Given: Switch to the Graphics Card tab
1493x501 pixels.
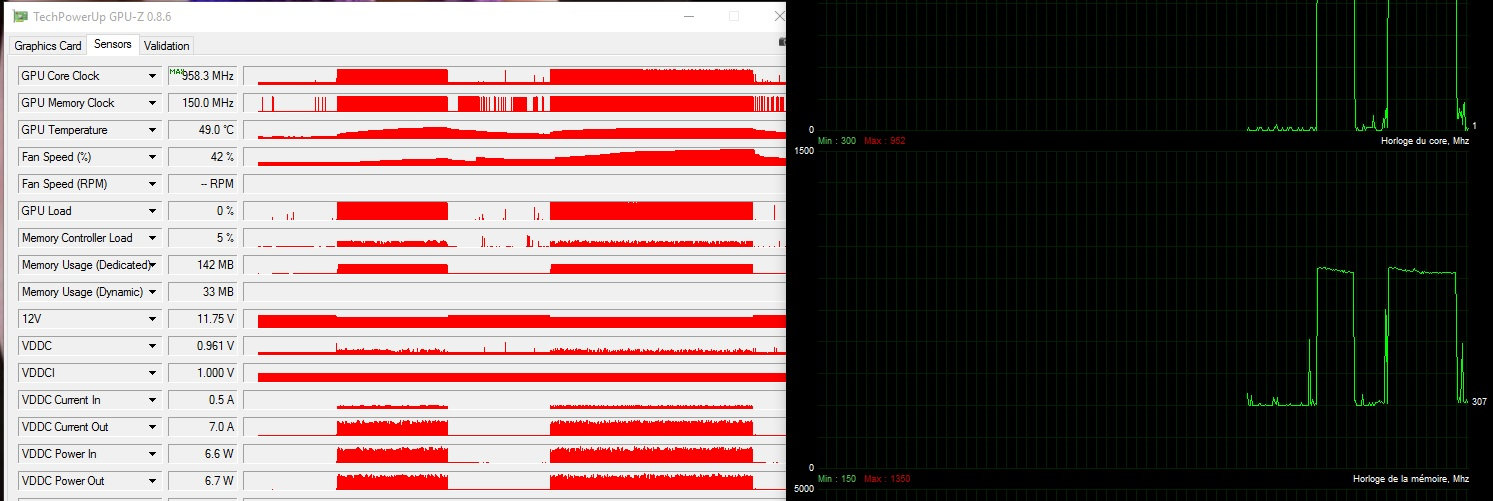Looking at the screenshot, I should tap(48, 46).
